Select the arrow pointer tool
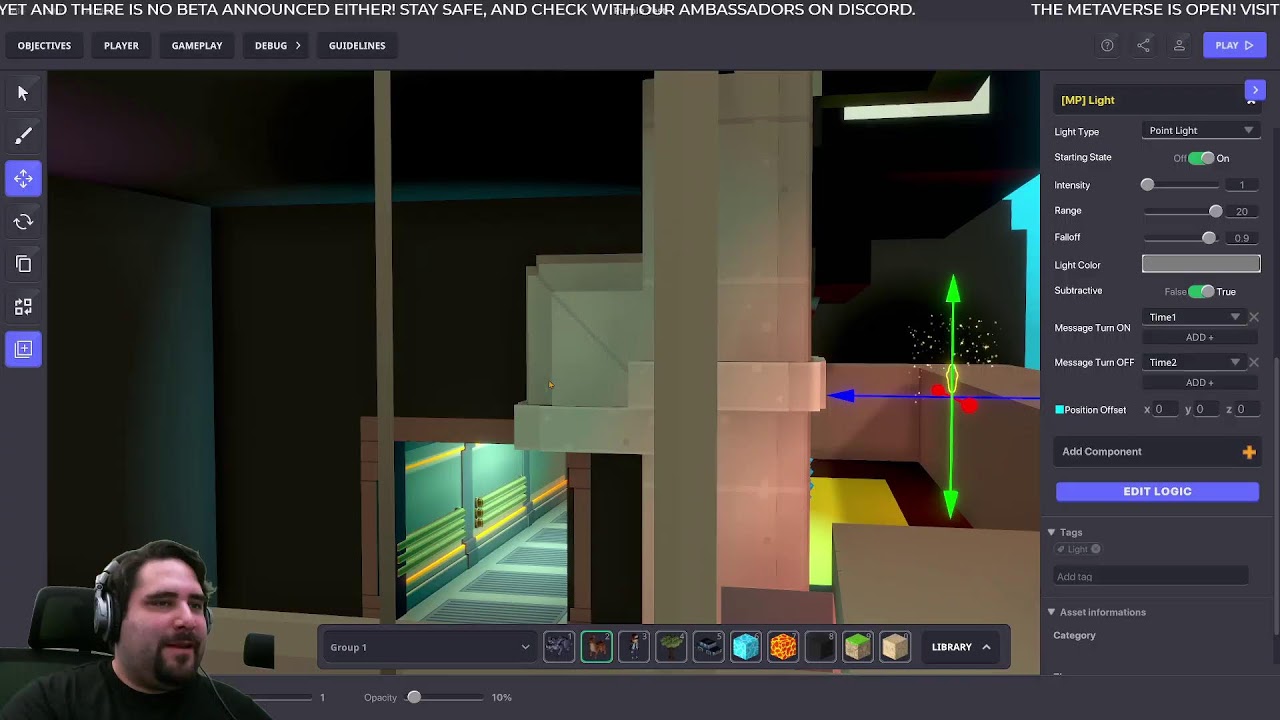The height and width of the screenshot is (720, 1280). tap(23, 93)
